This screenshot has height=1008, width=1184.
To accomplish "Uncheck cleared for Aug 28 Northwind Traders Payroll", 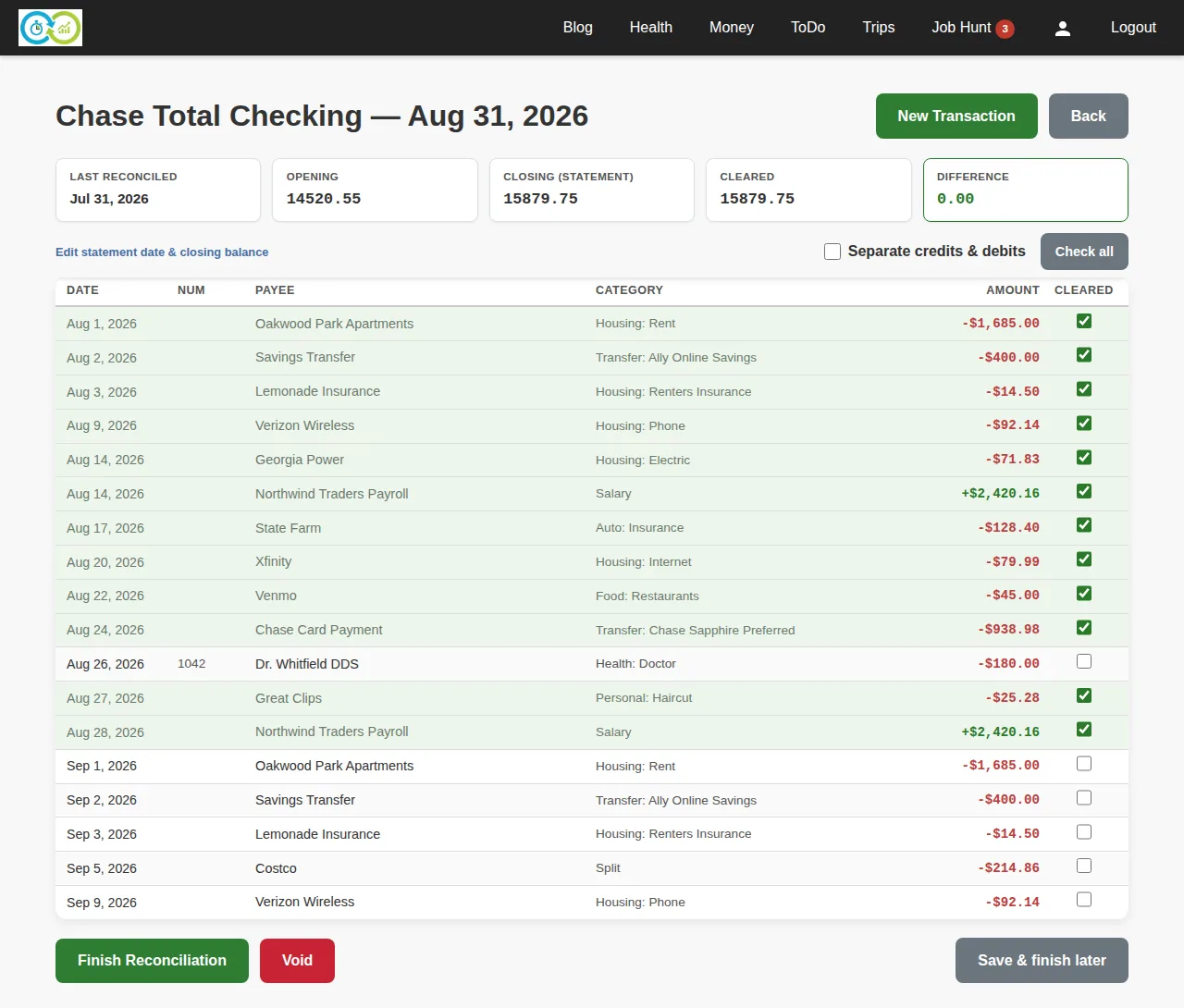I will click(1084, 730).
